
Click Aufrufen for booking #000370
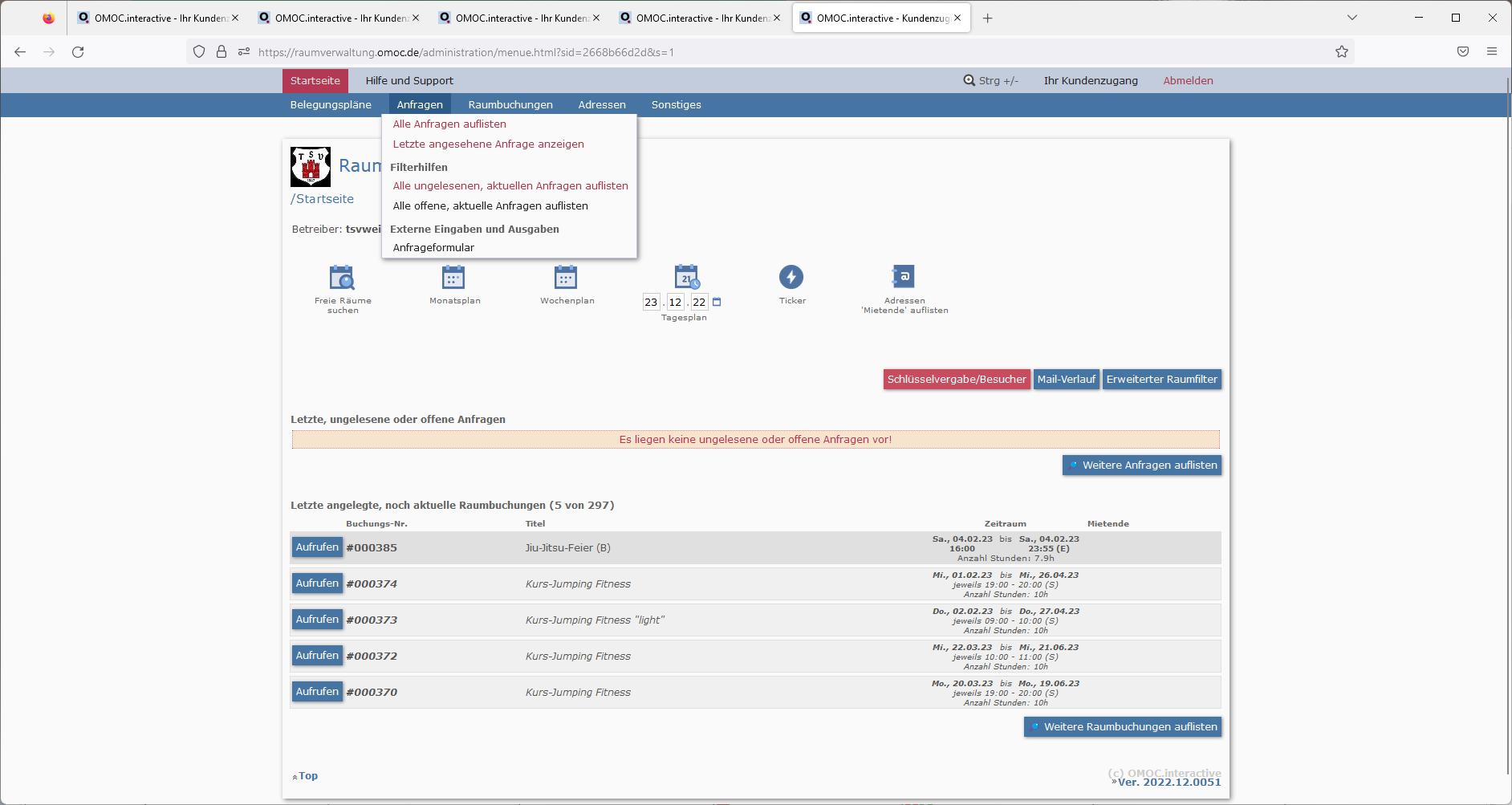point(317,692)
